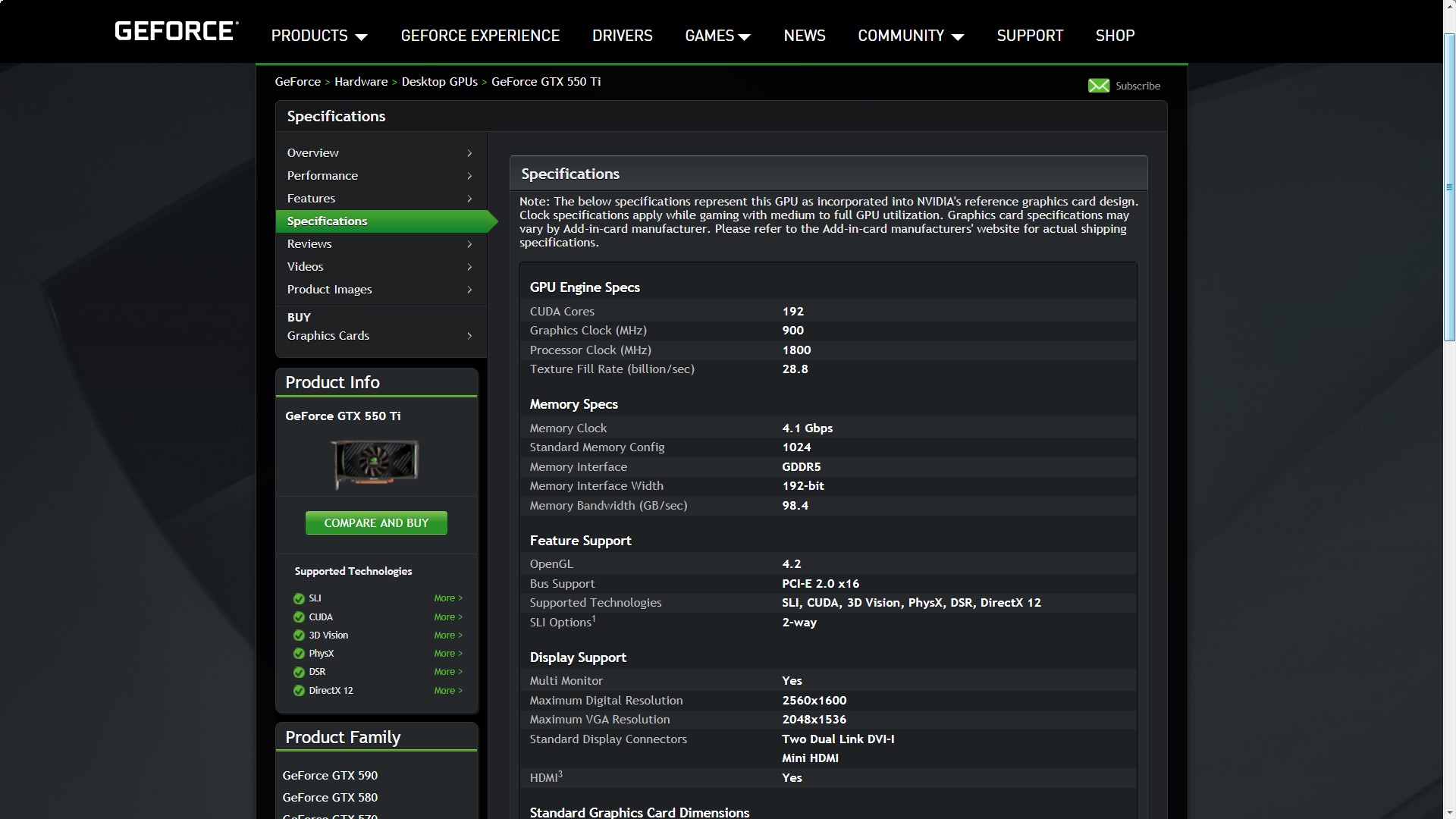
Task: Open the Reviews sidebar item
Action: tap(381, 244)
